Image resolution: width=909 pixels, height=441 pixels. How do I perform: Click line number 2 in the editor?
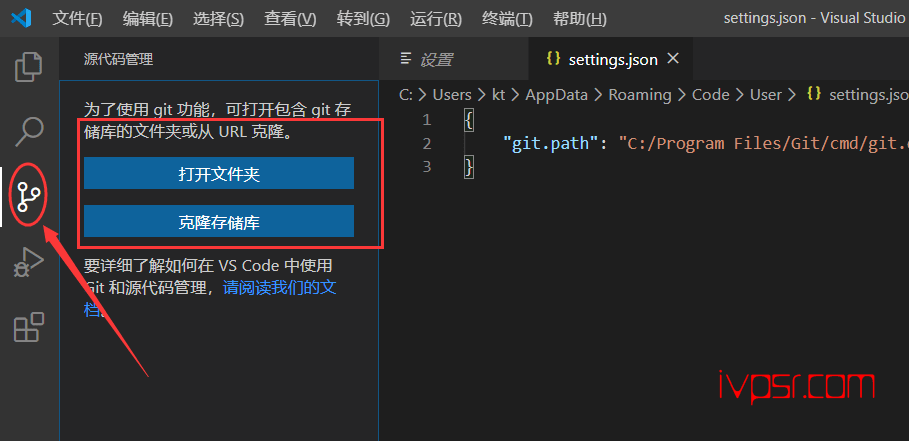click(427, 143)
